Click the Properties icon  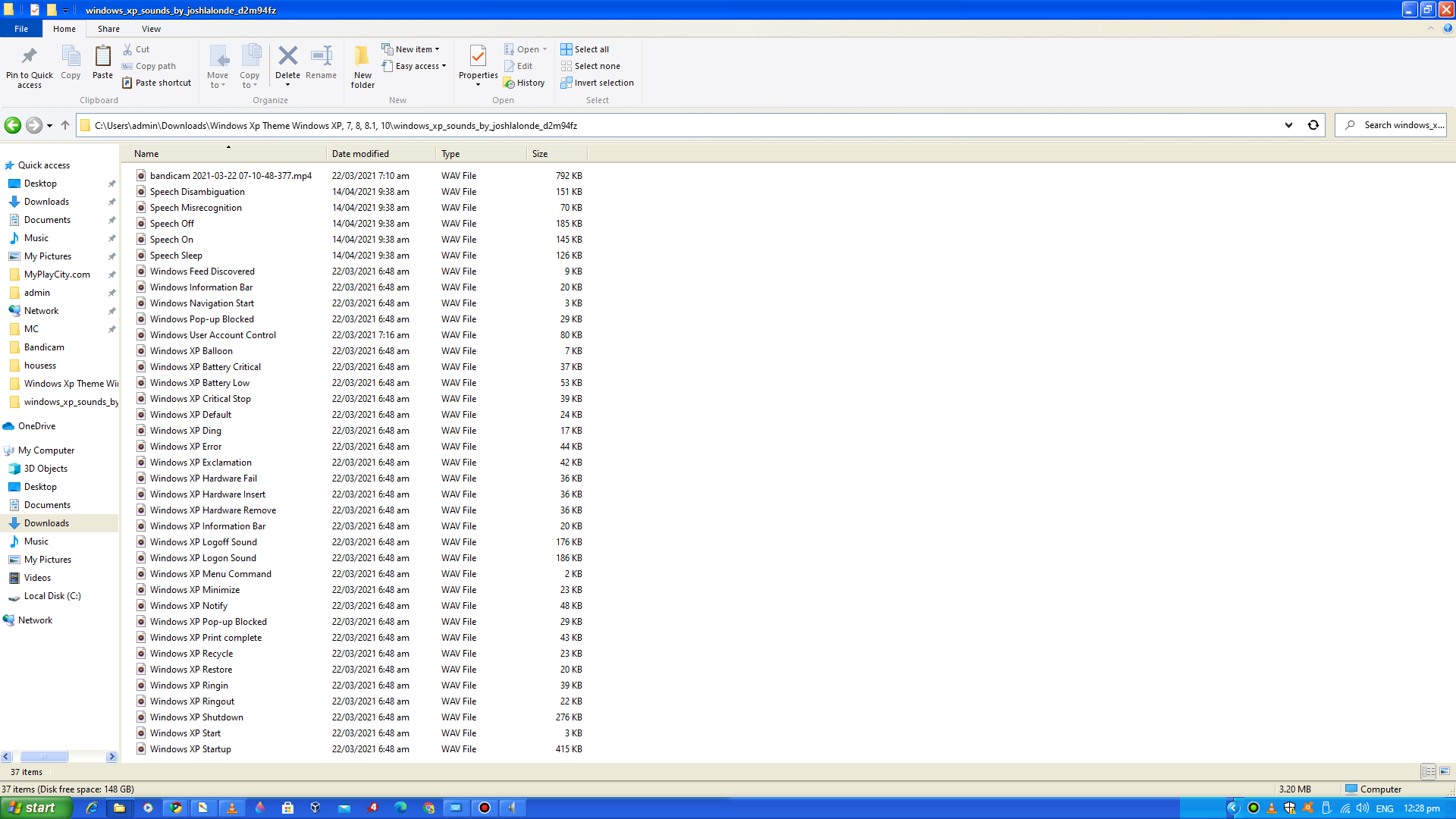coord(478,57)
